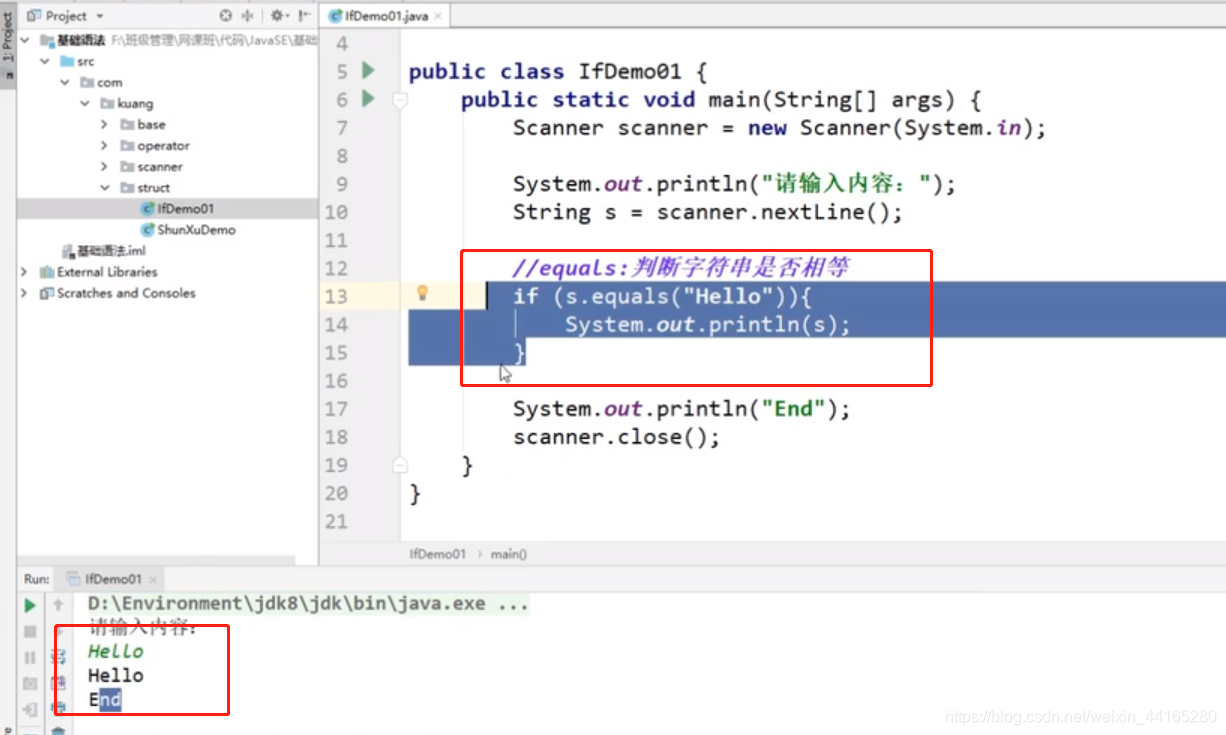Click the up-arrow icon in Run panel

point(58,605)
